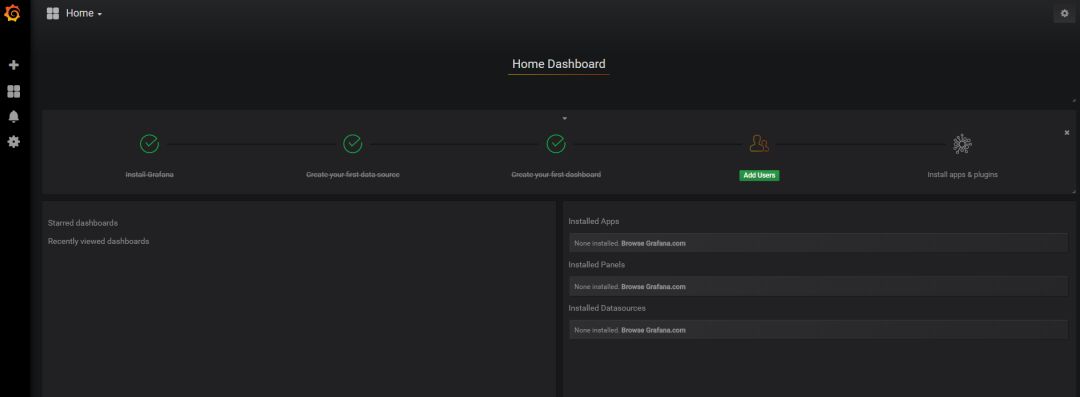The image size is (1080, 397).
Task: Click the Install Grafana green check icon
Action: tap(149, 143)
